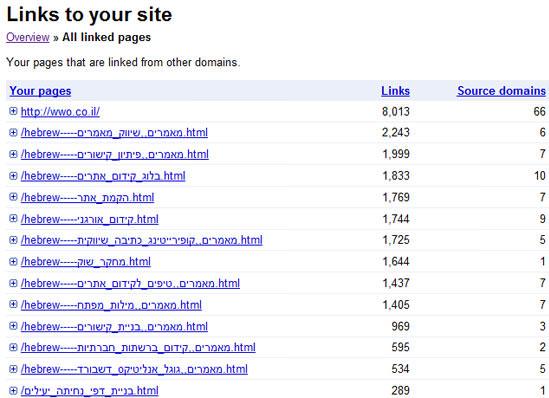Select the links count "1,999"
This screenshot has height=398, width=549.
point(396,154)
